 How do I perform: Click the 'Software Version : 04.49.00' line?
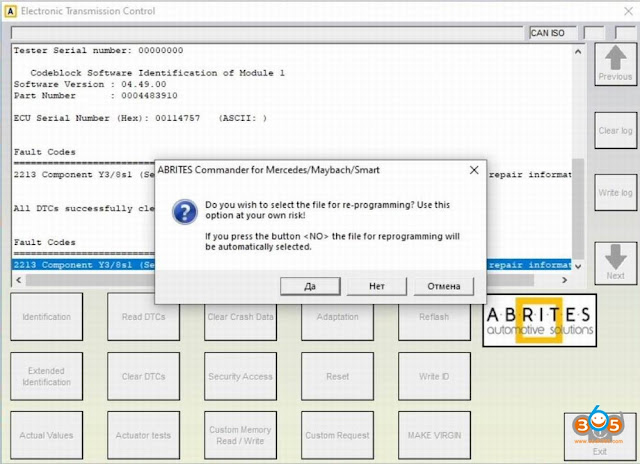click(x=90, y=84)
